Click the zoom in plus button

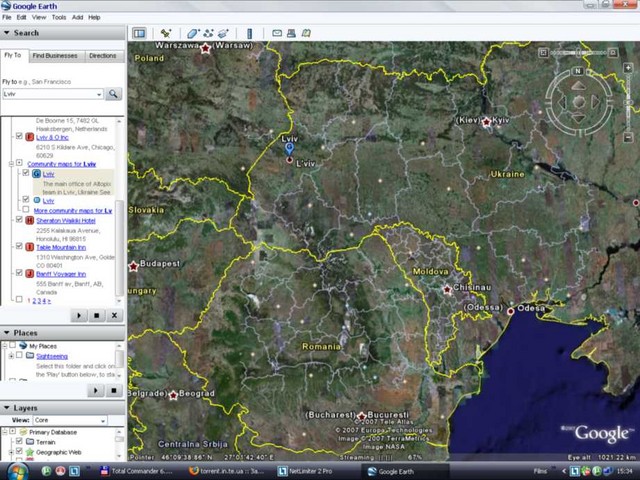click(x=628, y=67)
